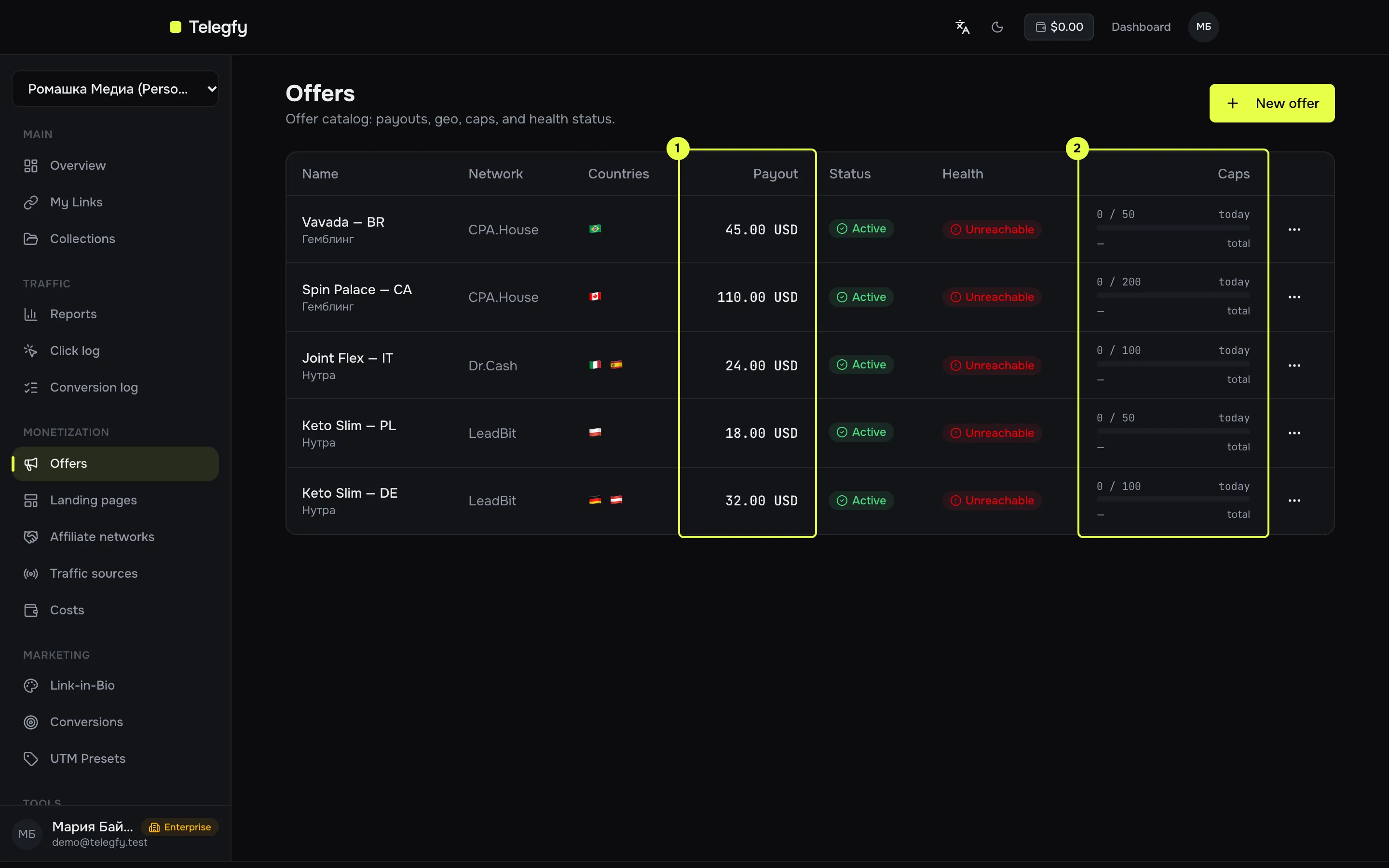The height and width of the screenshot is (868, 1389).
Task: Open the Мария Бай user profile in sidebar
Action: click(x=115, y=834)
